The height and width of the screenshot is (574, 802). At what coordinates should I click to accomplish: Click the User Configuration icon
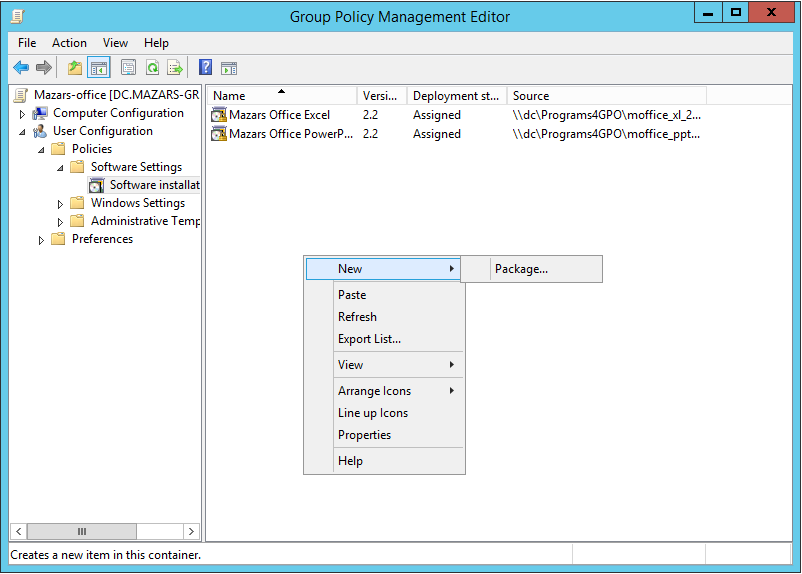click(40, 131)
